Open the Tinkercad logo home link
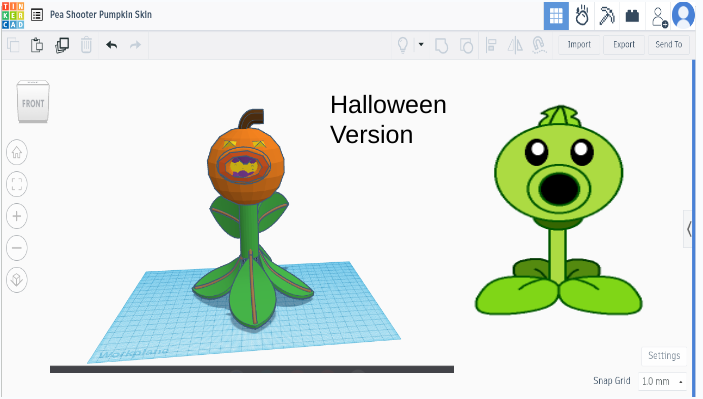 pyautogui.click(x=13, y=15)
